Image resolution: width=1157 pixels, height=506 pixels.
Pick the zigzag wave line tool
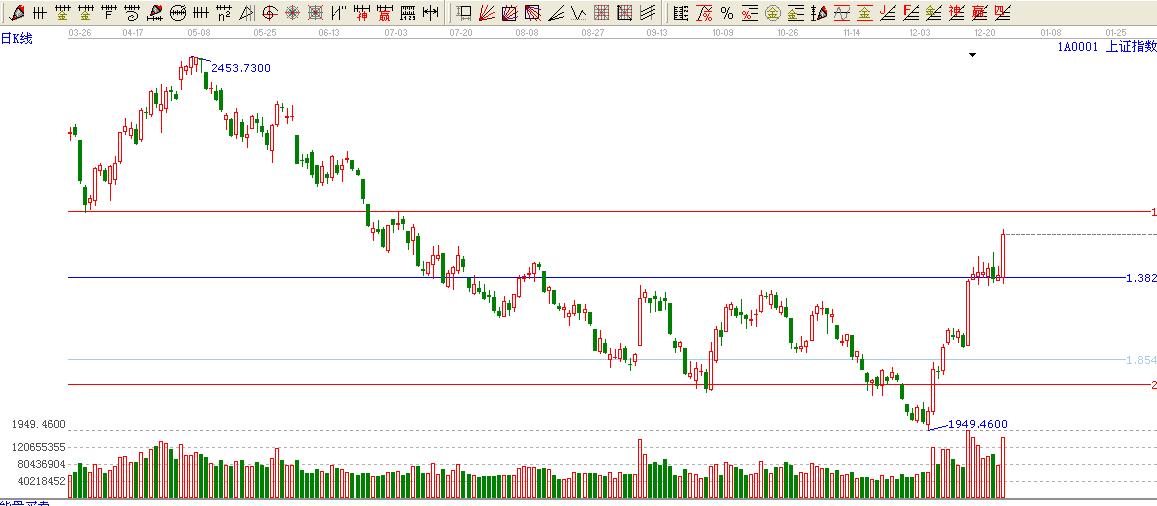click(578, 13)
